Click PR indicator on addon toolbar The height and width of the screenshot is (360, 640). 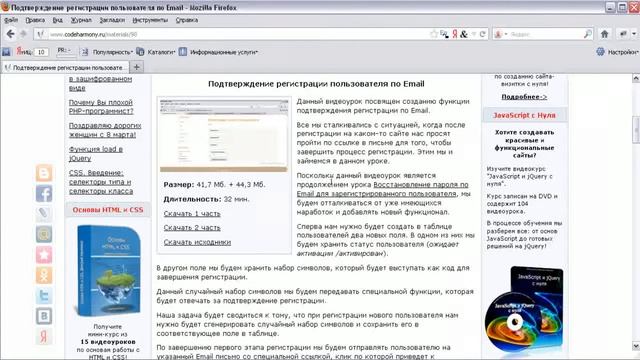click(x=65, y=51)
